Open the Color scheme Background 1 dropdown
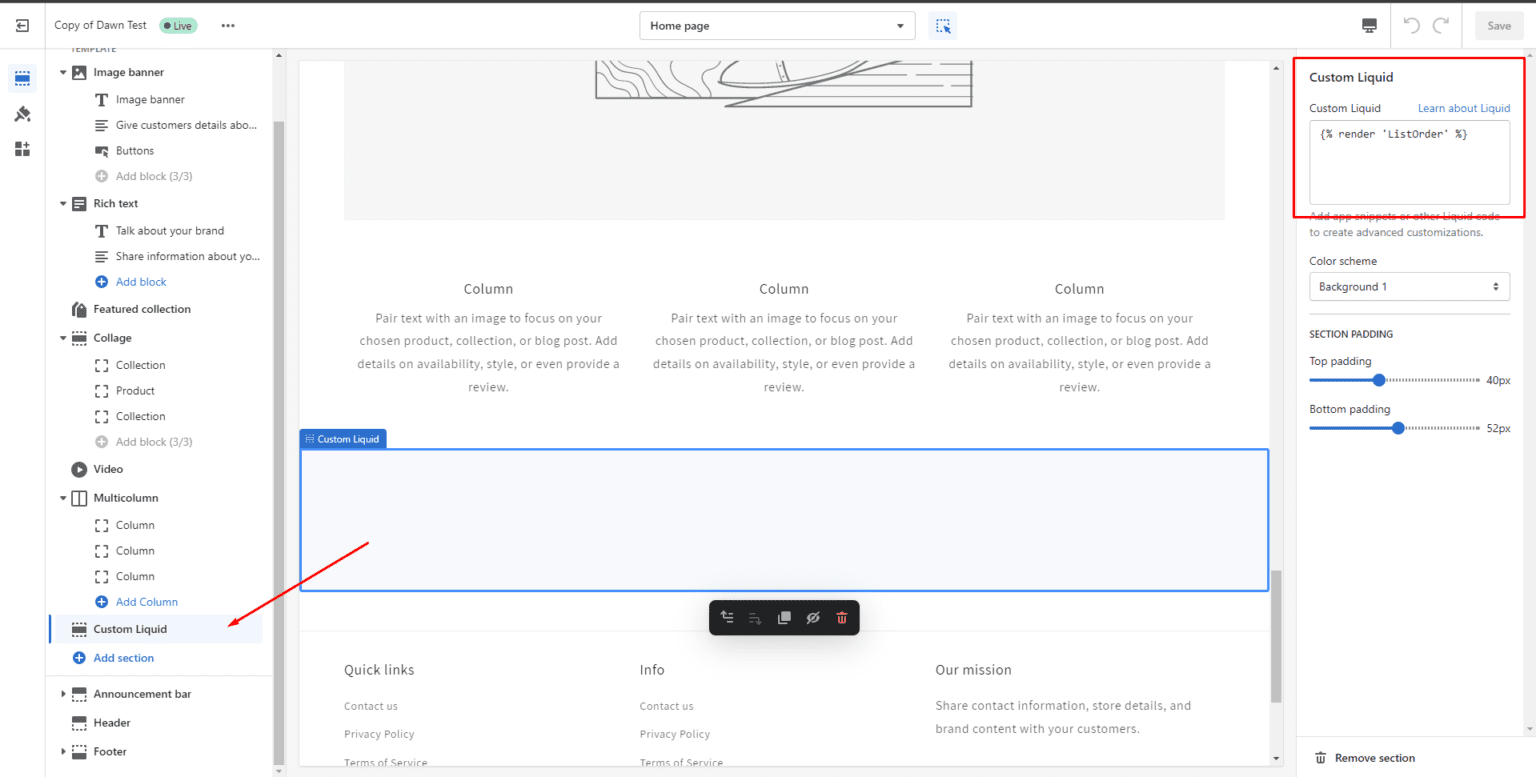 [1409, 287]
